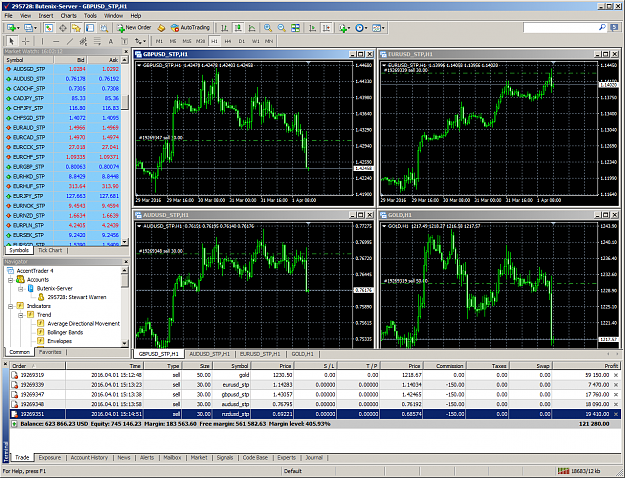The height and width of the screenshot is (478, 625).
Task: Select the equidistant channel tool
Action: 83,41
